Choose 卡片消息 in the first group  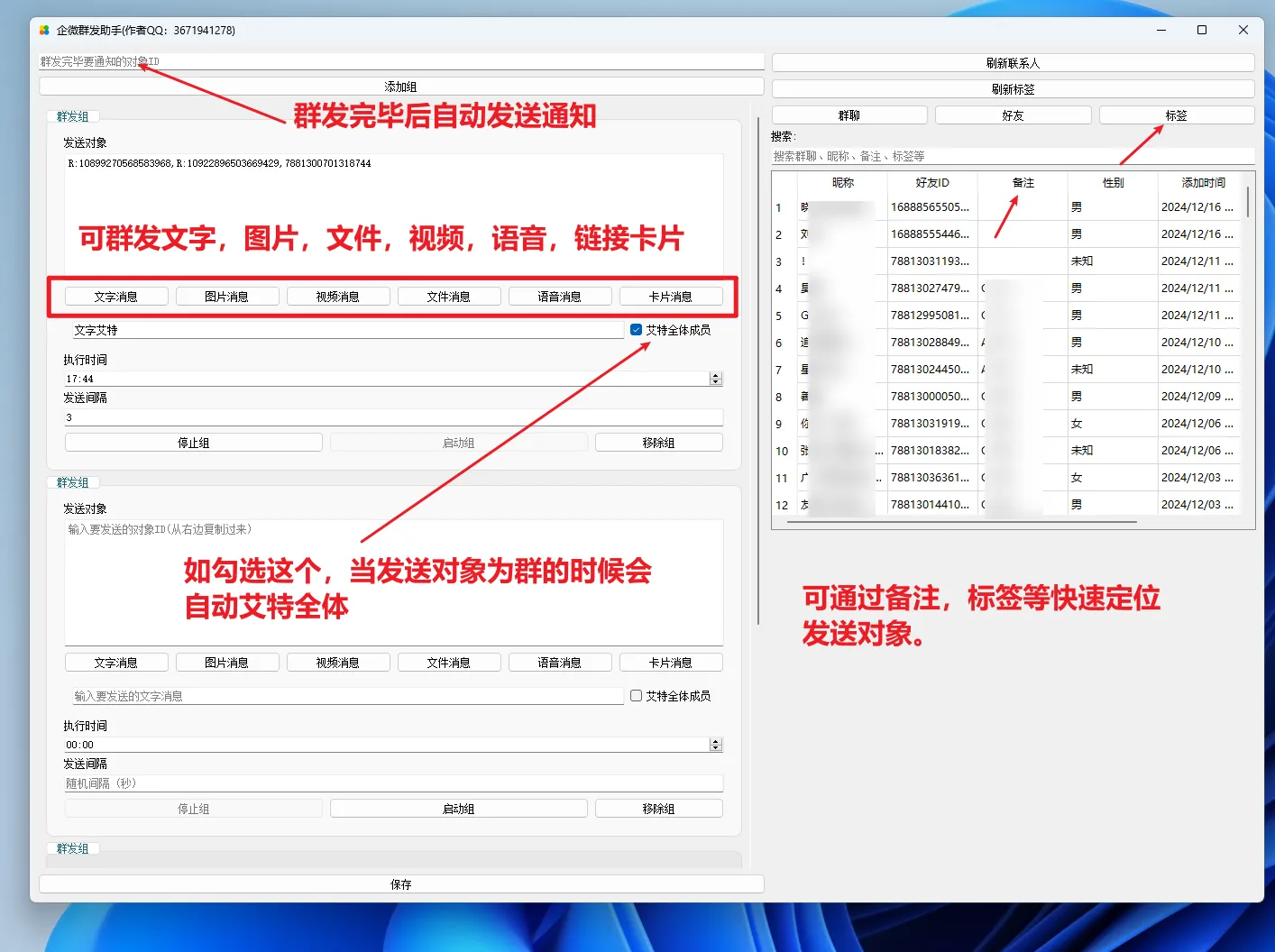point(671,297)
